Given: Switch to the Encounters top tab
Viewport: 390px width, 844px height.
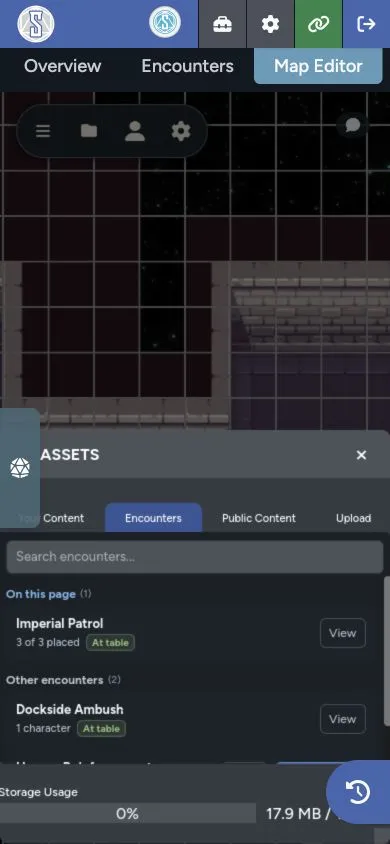Looking at the screenshot, I should click(x=187, y=66).
